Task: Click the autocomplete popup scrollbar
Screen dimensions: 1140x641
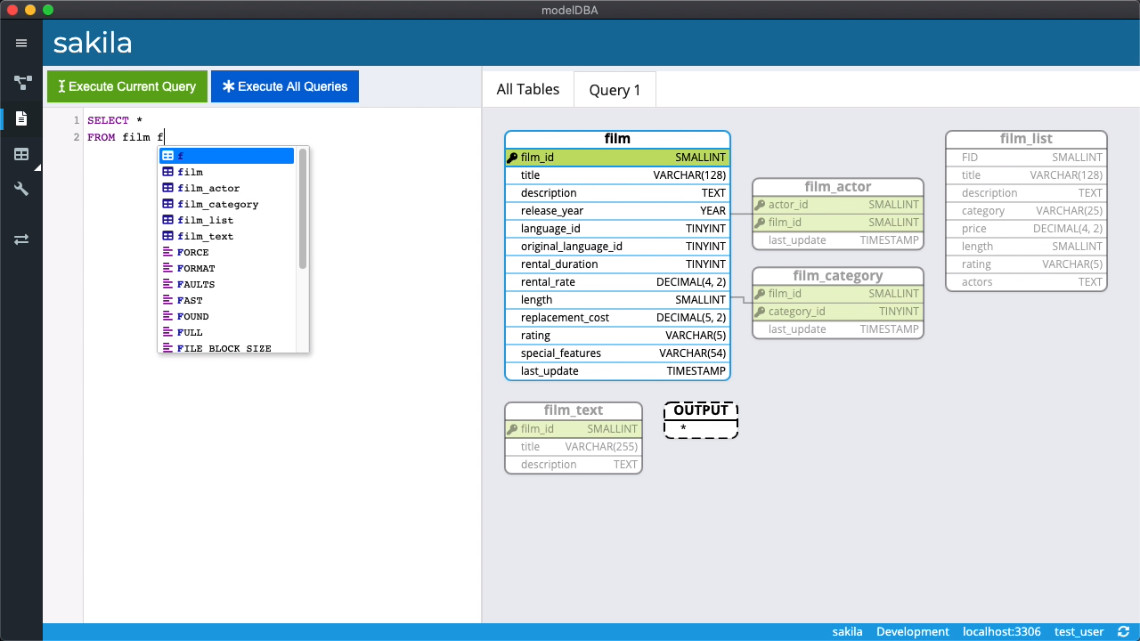Action: [302, 209]
